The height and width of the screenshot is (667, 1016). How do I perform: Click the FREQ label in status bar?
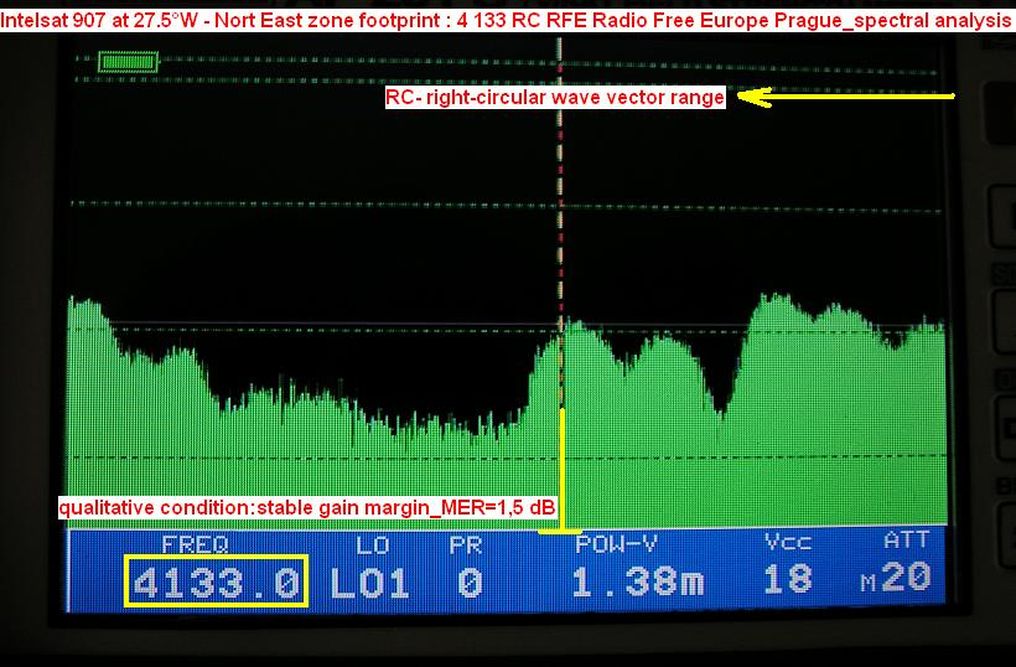coord(195,544)
